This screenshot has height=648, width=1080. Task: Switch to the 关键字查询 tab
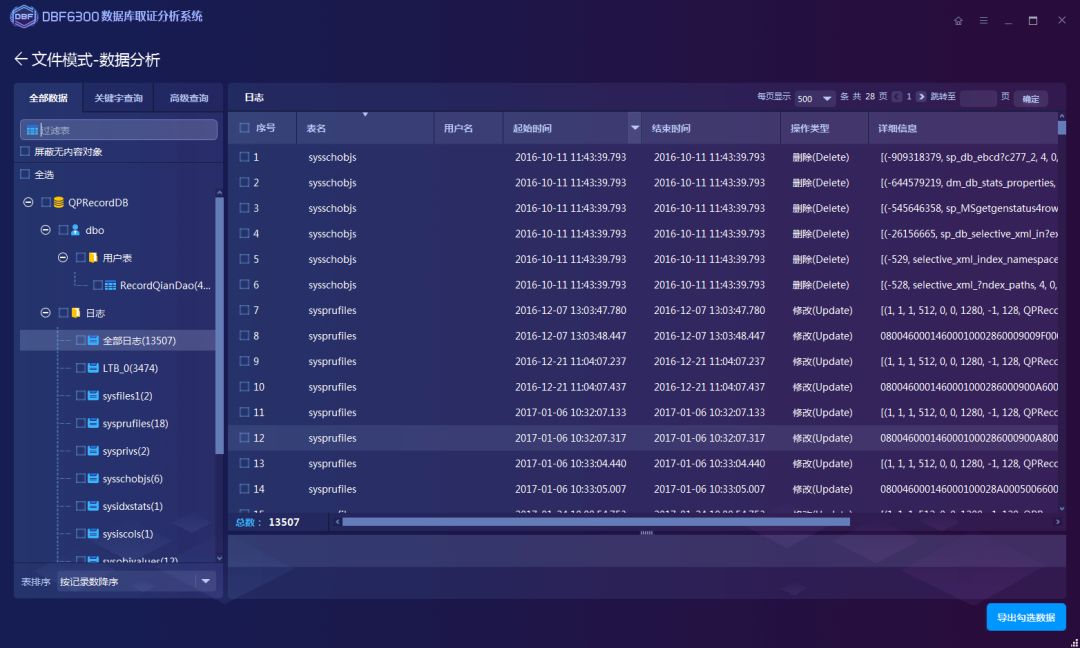(118, 98)
